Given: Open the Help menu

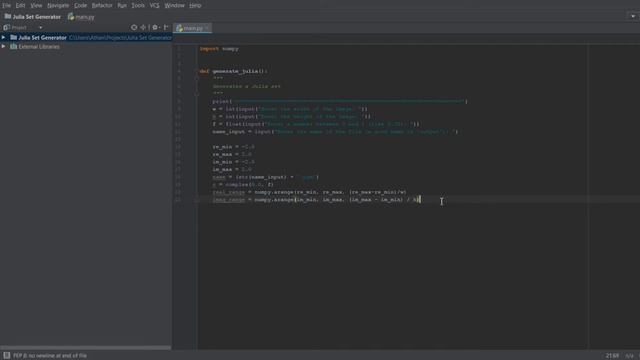Looking at the screenshot, I should point(195,5).
